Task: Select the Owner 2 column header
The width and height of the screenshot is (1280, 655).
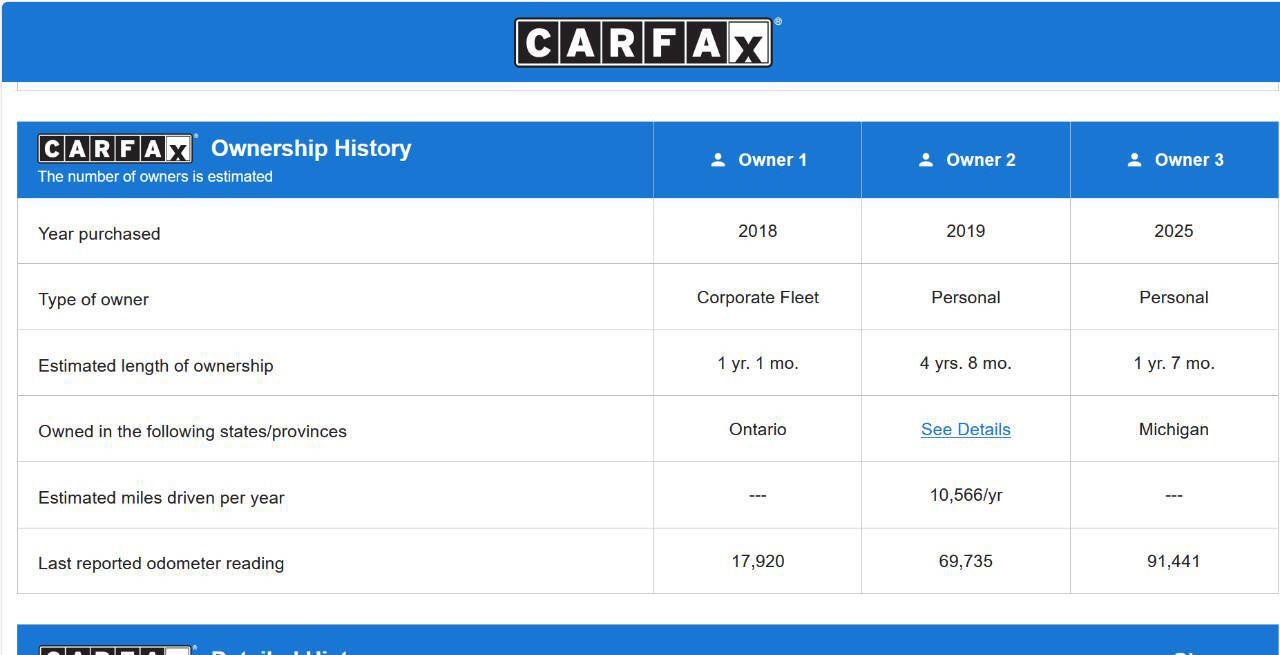Action: [966, 160]
